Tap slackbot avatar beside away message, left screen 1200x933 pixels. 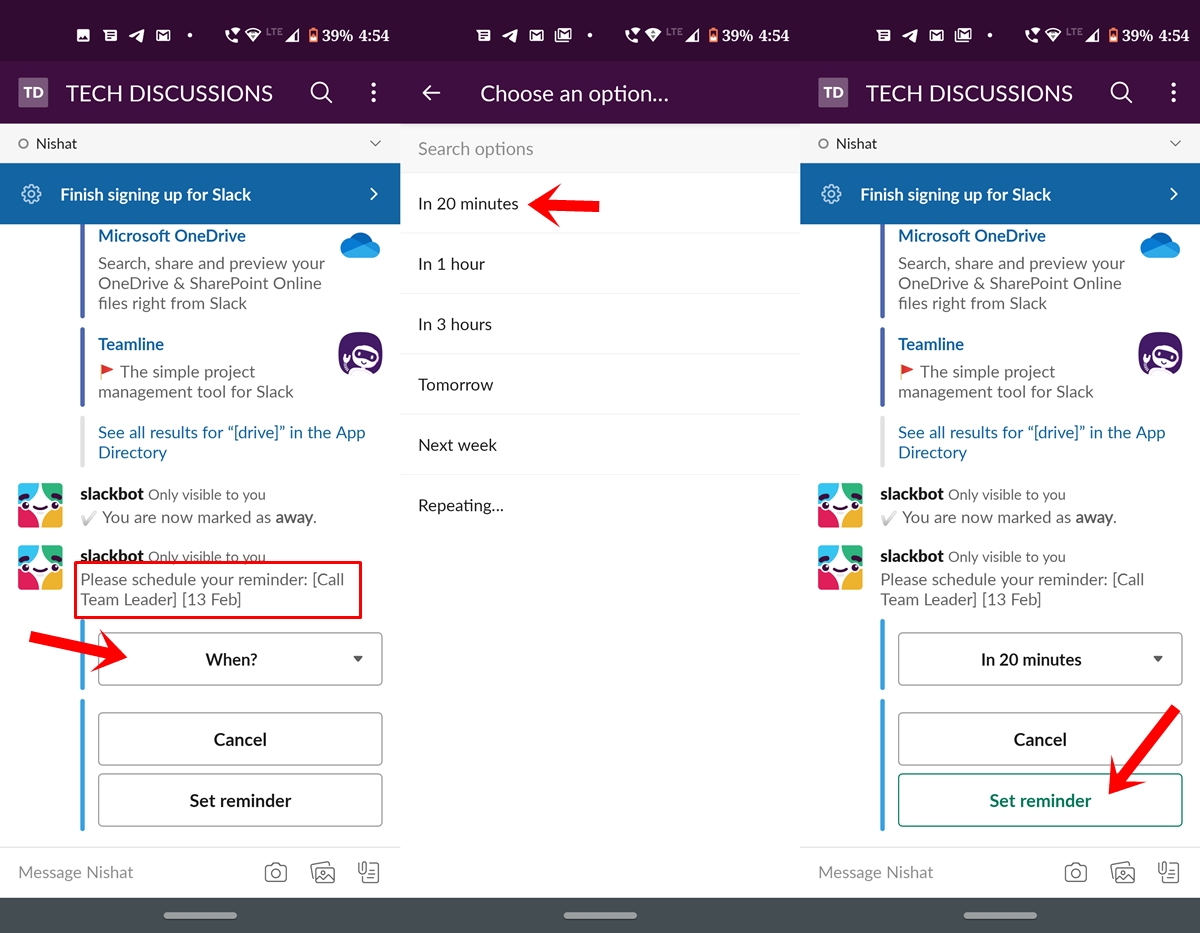40,505
